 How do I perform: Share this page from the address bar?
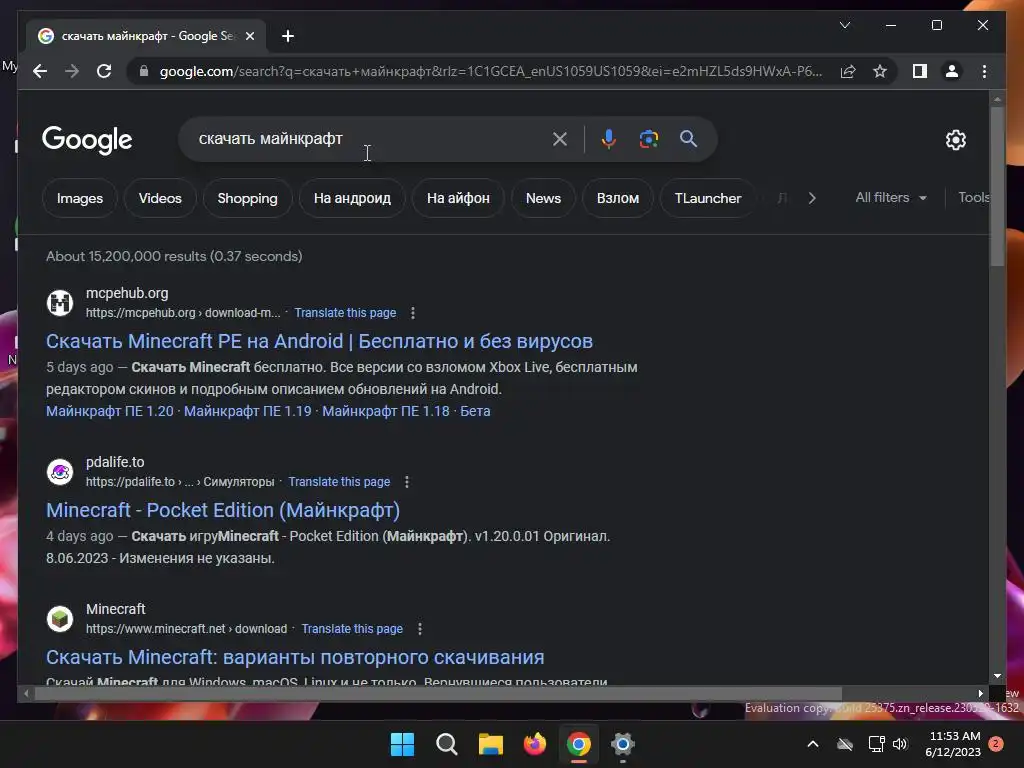(848, 71)
